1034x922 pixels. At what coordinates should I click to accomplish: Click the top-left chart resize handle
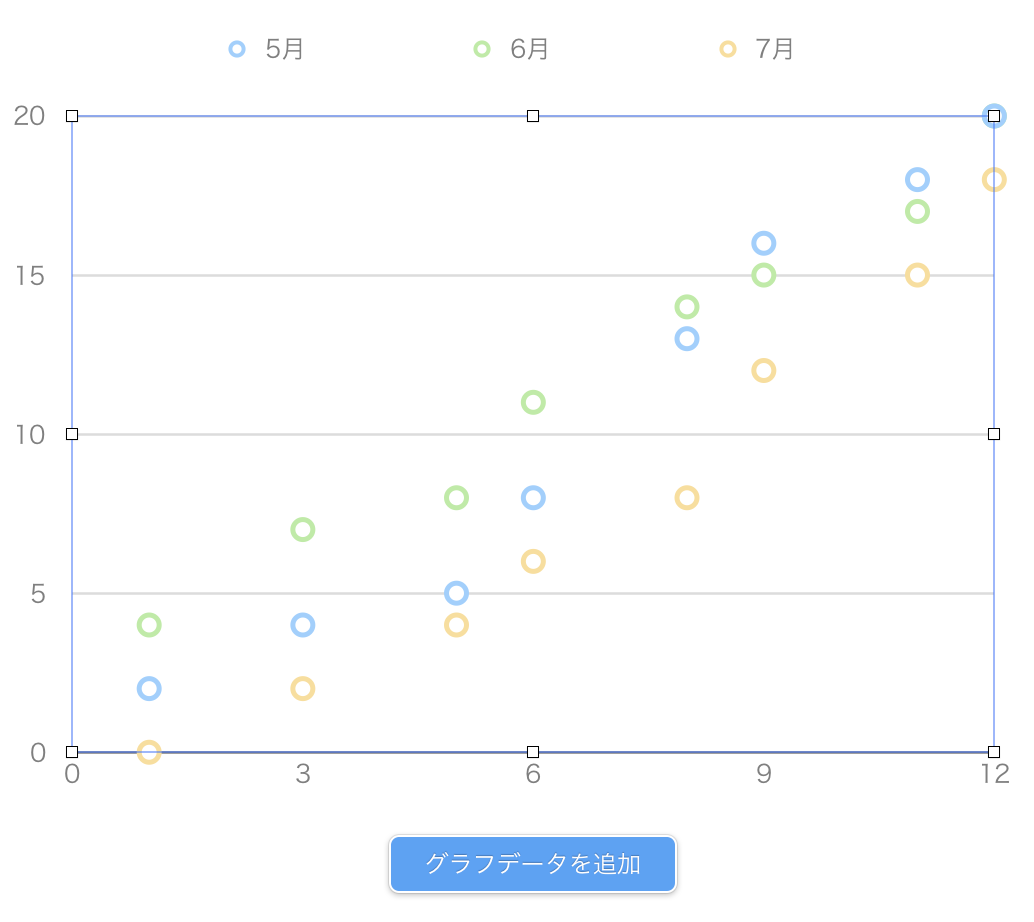pyautogui.click(x=72, y=116)
